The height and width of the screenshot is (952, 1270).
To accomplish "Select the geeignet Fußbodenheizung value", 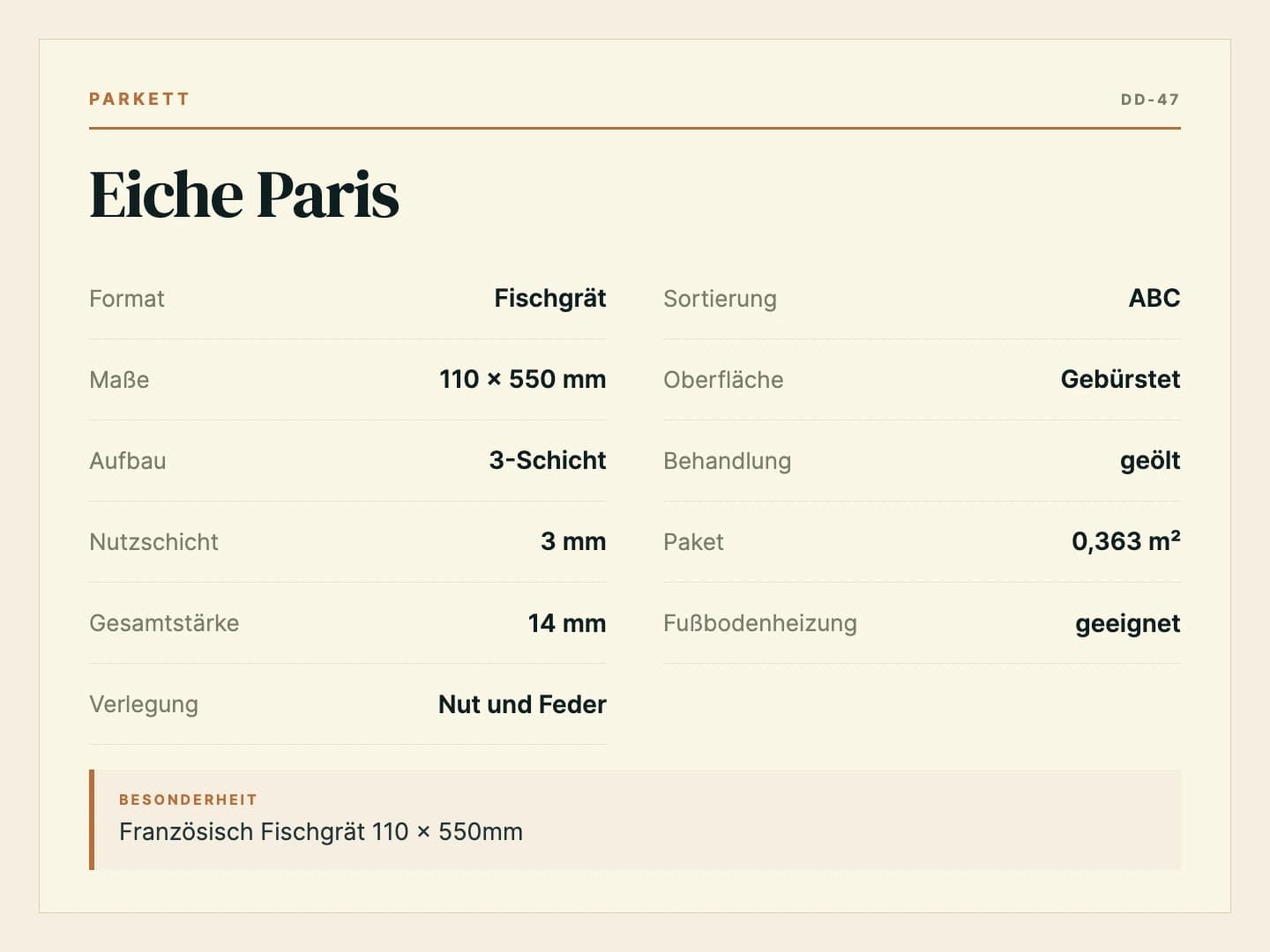I will (x=1128, y=624).
